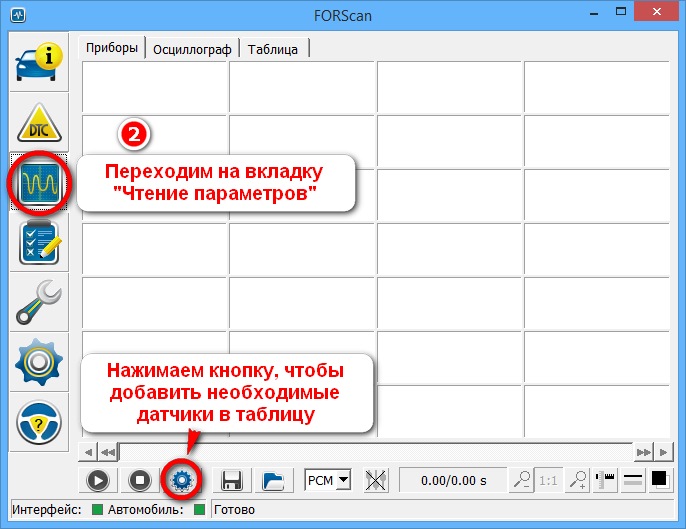Click the Интерфейс status indicator
The height and width of the screenshot is (529, 686).
tap(97, 510)
